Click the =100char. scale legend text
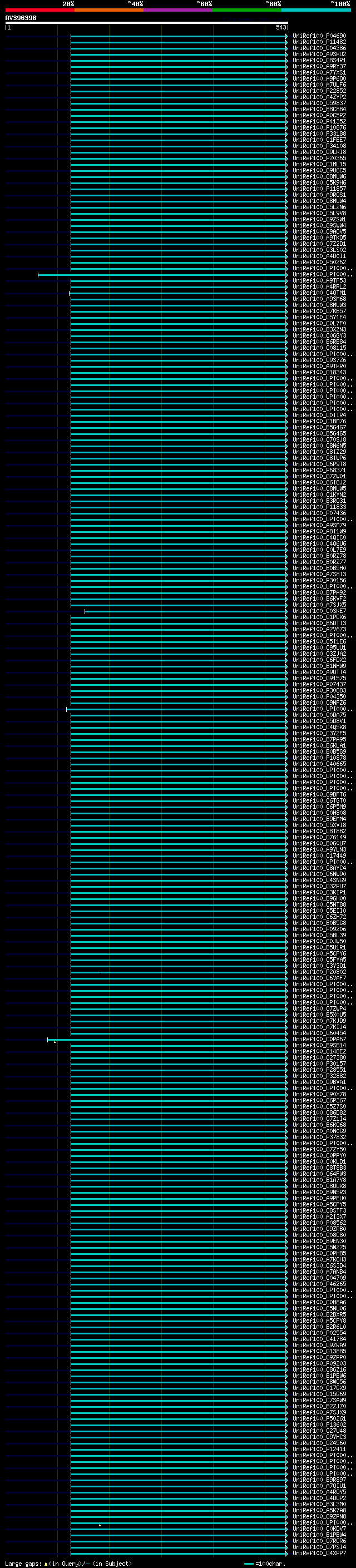Viewport: 356px width, 1568px height. pos(270,1564)
